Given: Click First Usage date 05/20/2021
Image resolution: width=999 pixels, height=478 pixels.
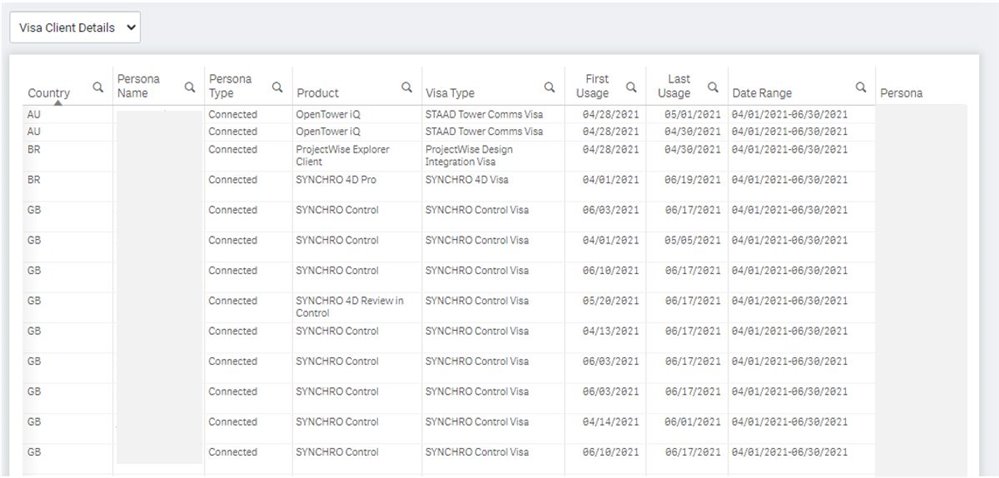Looking at the screenshot, I should point(610,301).
